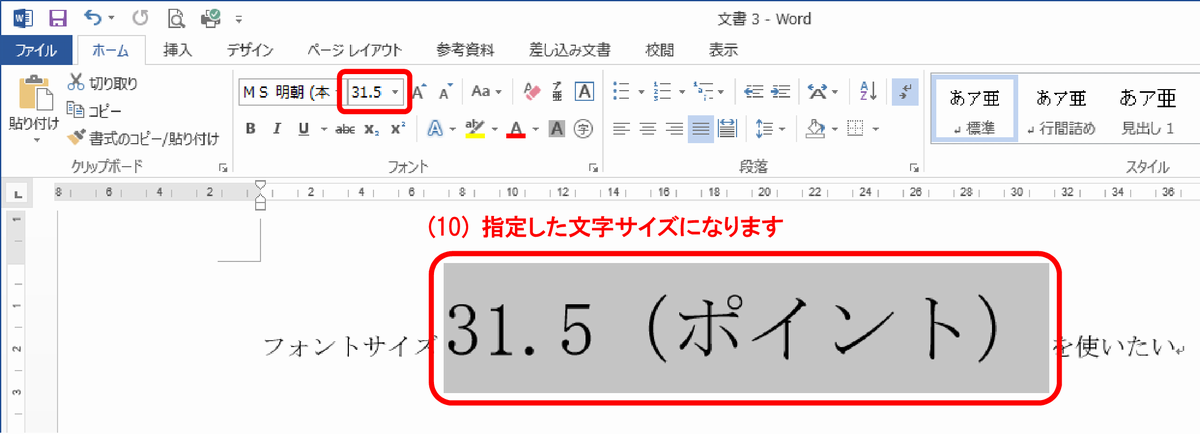
Task: Align text left
Action: [622, 128]
